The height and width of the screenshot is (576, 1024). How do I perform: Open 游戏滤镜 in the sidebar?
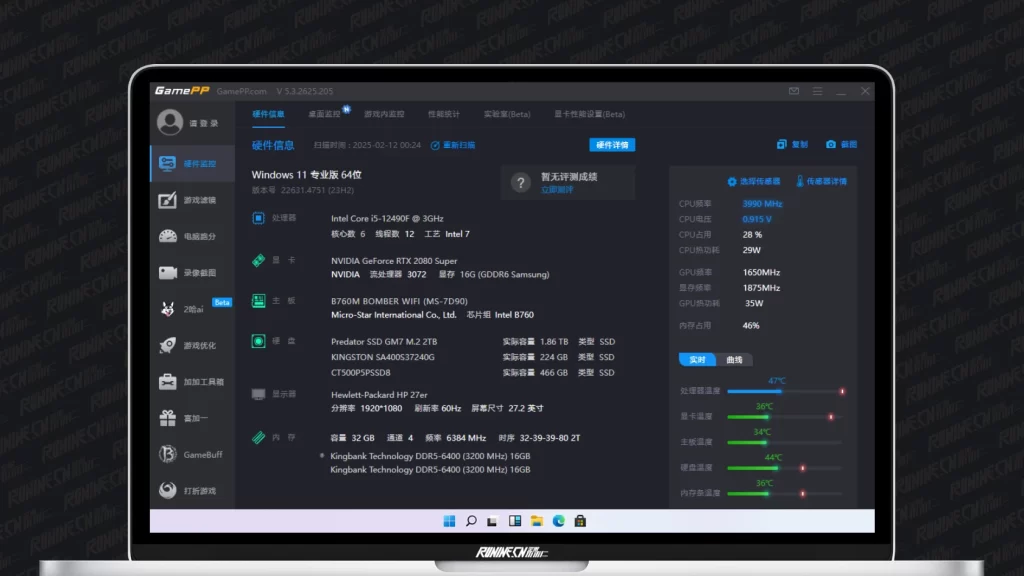[x=192, y=200]
